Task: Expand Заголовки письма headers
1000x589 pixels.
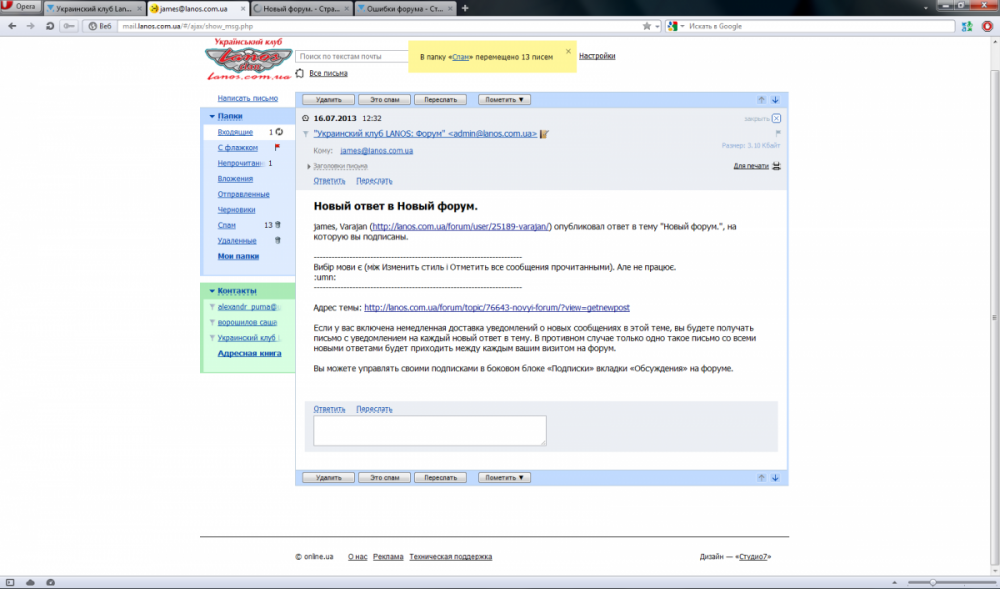Action: coord(340,166)
